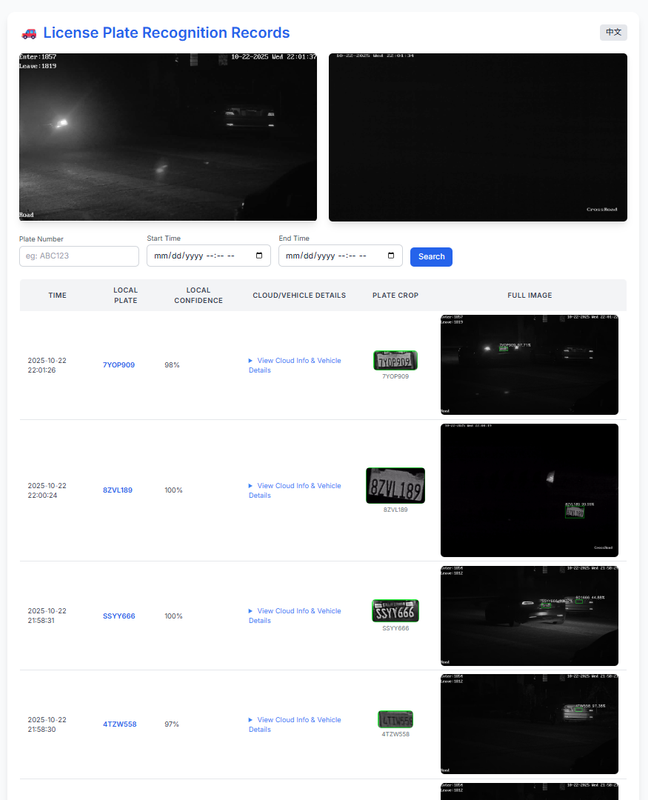
Task: Click the License Plate Recognition Records title
Action: [x=166, y=33]
